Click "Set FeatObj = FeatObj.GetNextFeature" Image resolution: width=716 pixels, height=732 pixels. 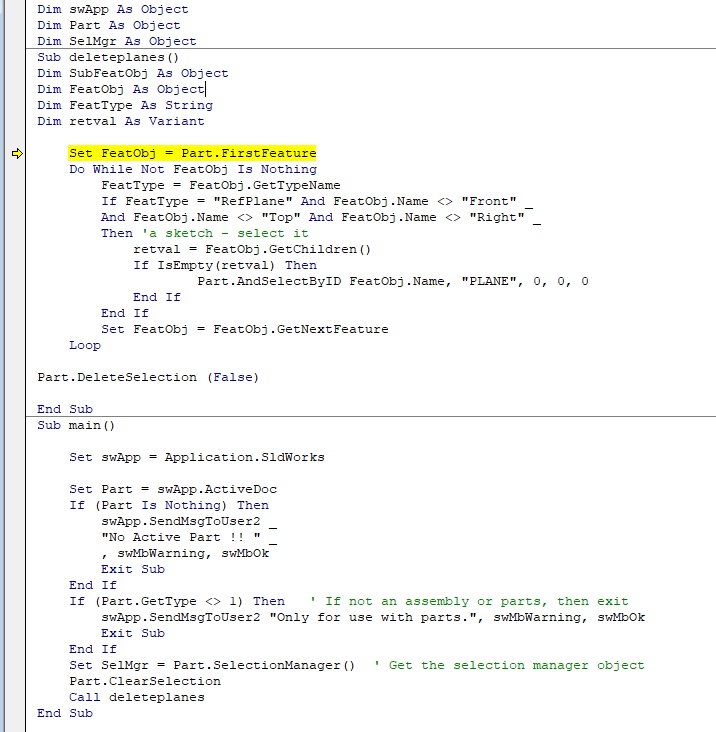tap(245, 329)
